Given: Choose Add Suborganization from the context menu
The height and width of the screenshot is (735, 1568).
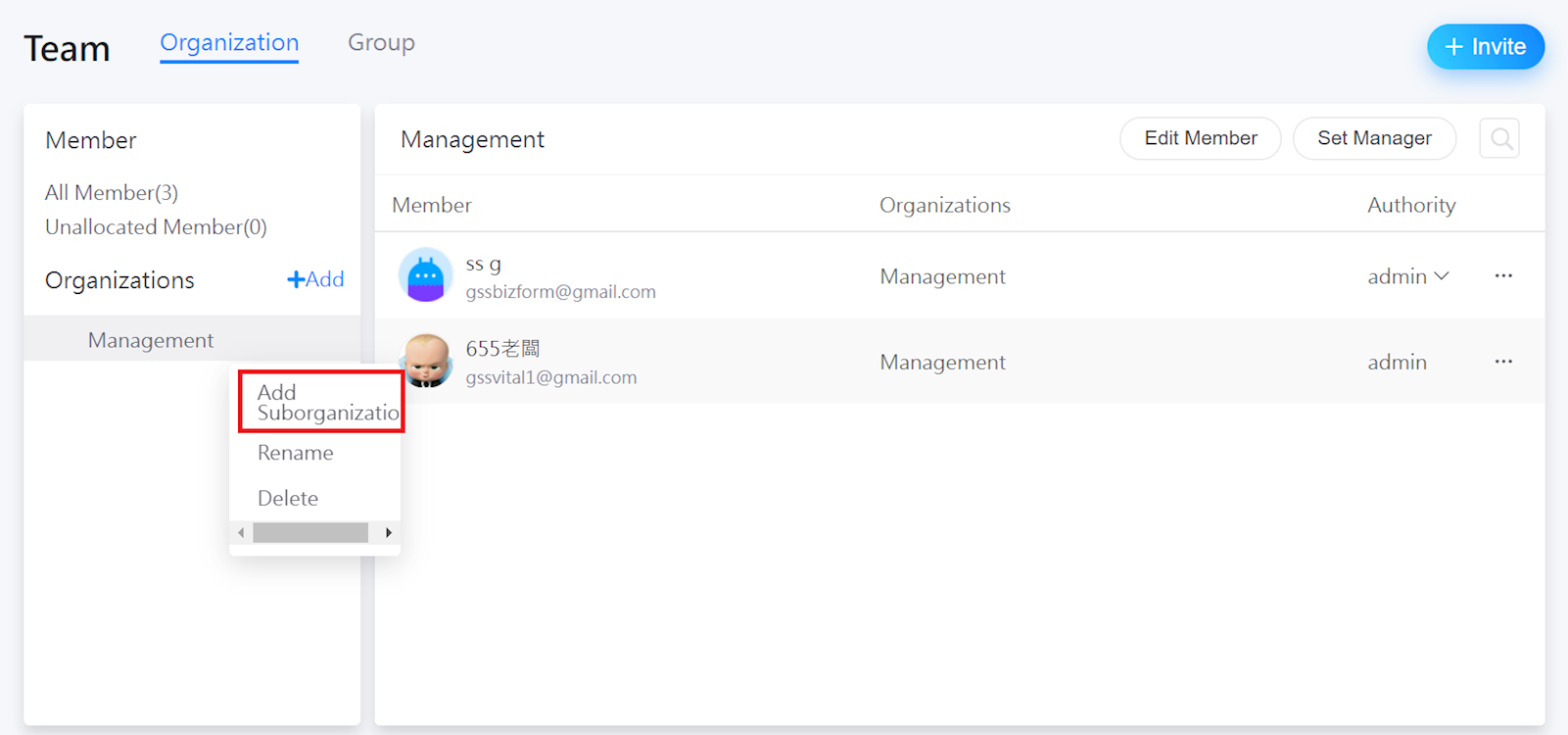Looking at the screenshot, I should click(x=321, y=402).
